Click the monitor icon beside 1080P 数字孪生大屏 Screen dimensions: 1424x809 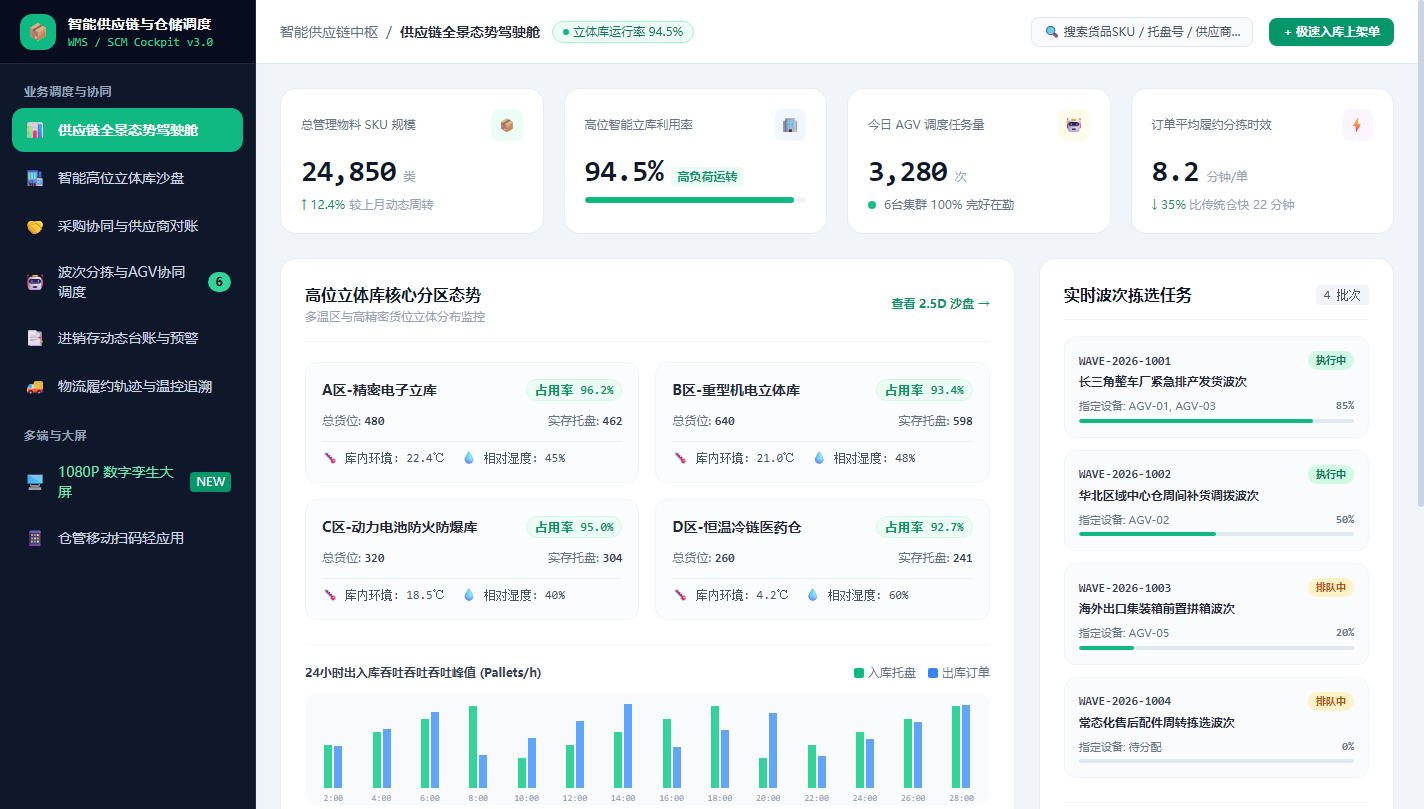click(35, 482)
